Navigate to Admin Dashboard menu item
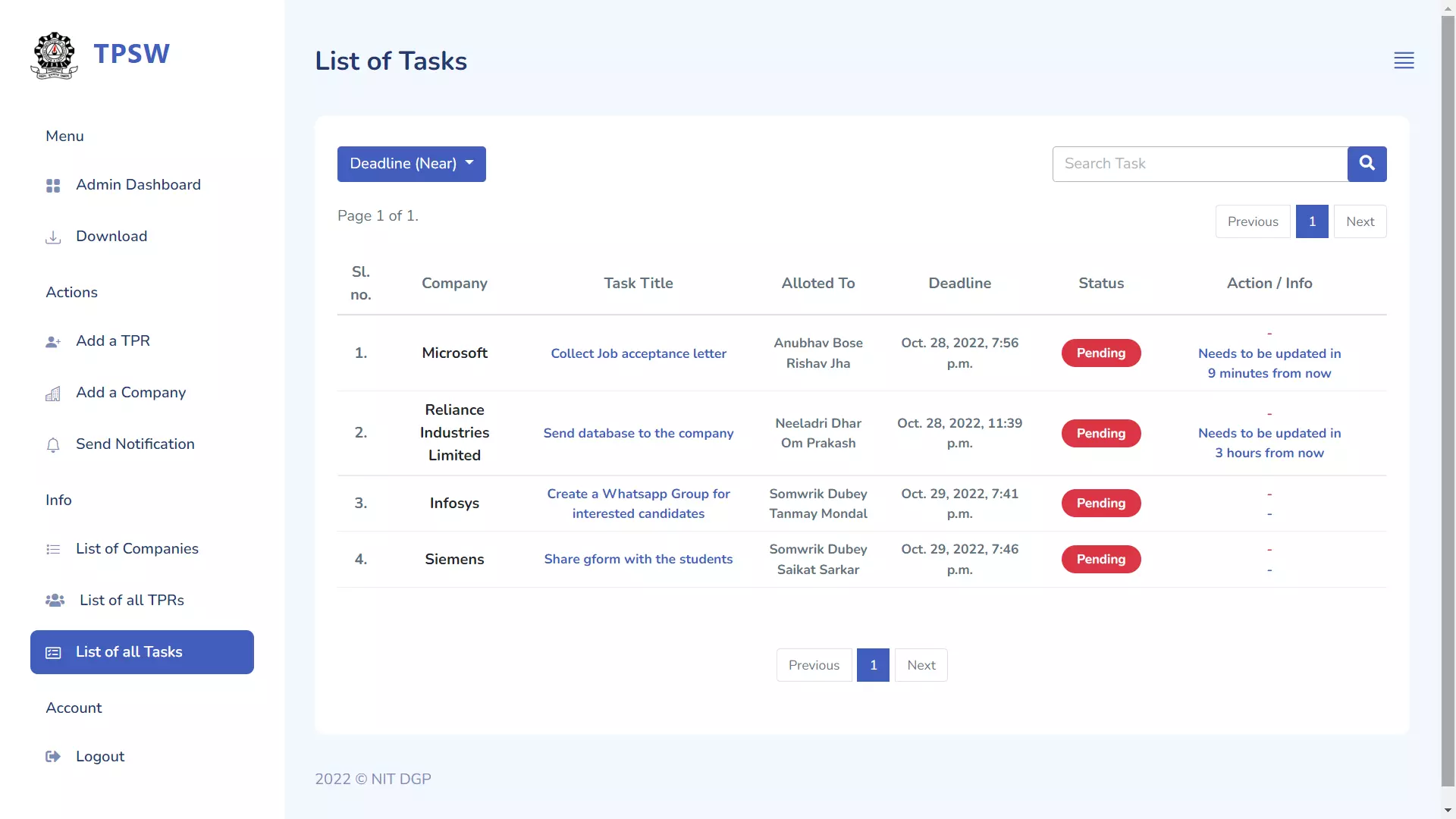Screen dimensions: 1456x819 pyautogui.click(x=138, y=184)
